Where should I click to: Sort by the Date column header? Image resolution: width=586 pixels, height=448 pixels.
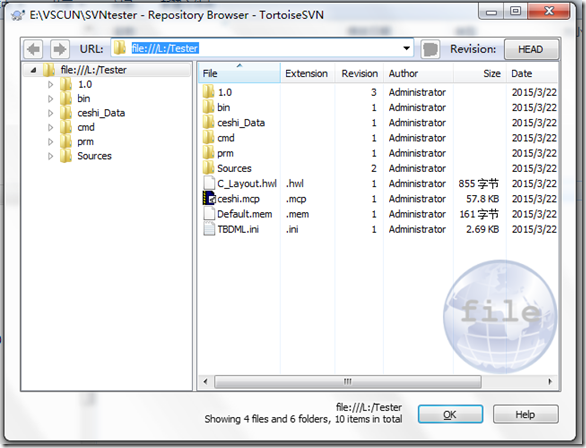pos(532,73)
